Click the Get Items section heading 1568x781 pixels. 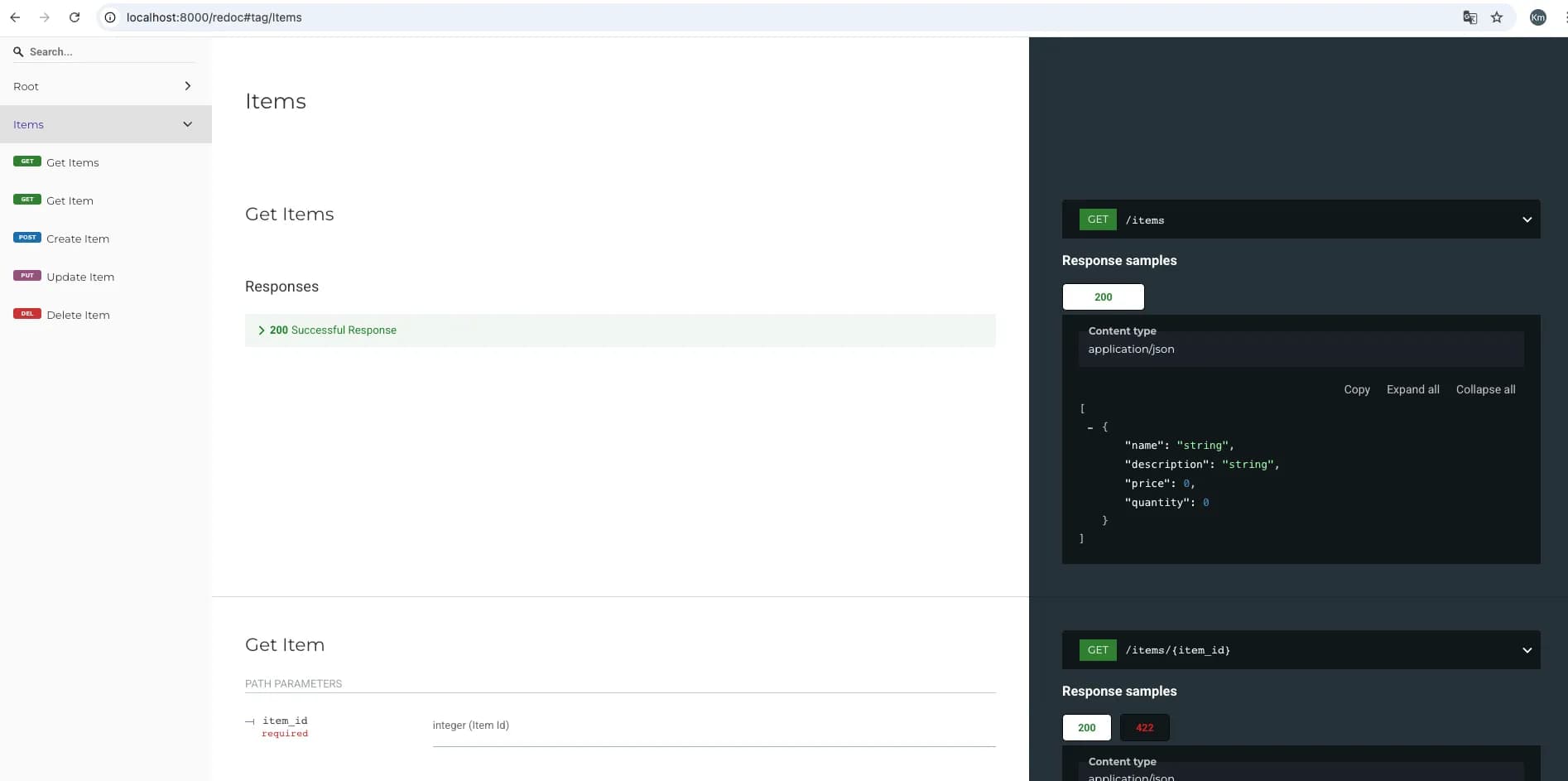click(290, 214)
